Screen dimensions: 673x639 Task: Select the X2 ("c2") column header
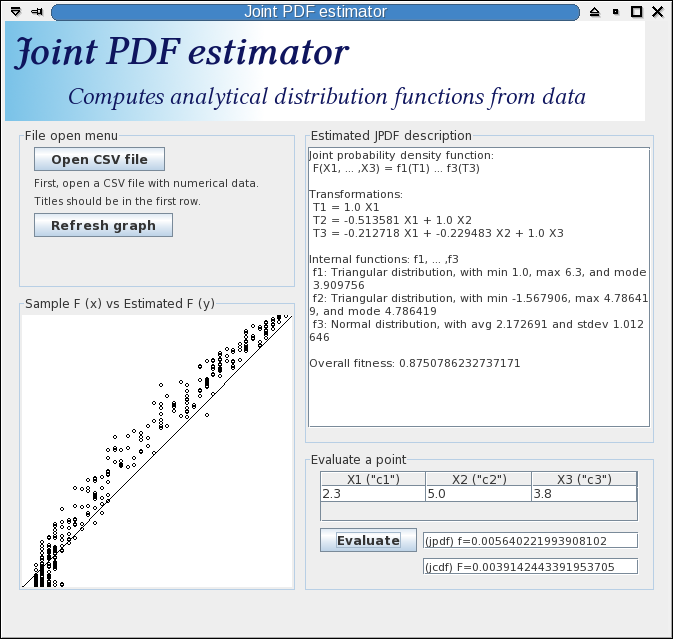478,479
